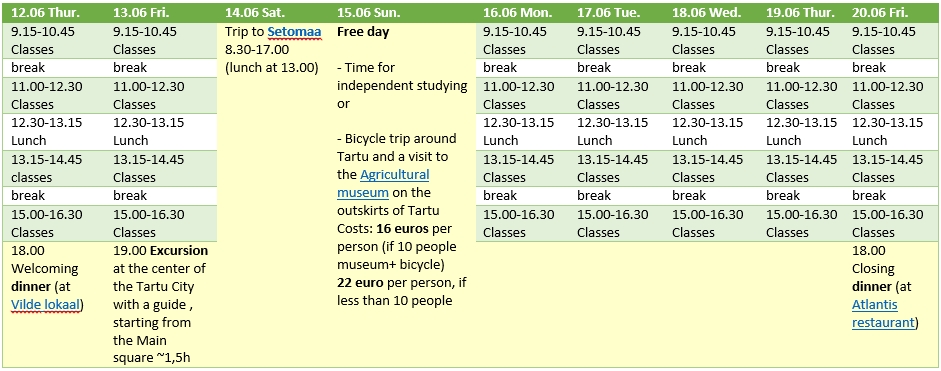
Task: Click the Free day heading text
Action: pos(363,32)
